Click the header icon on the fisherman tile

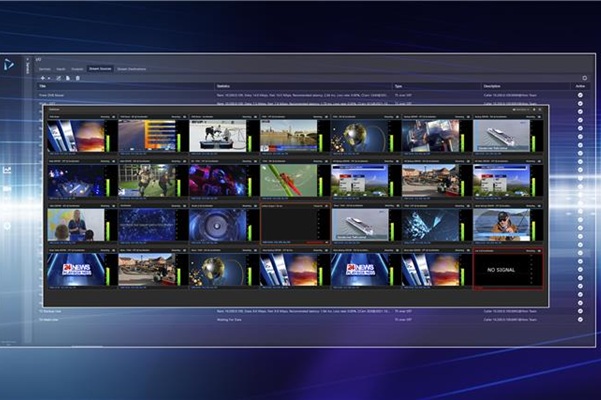pos(539,206)
